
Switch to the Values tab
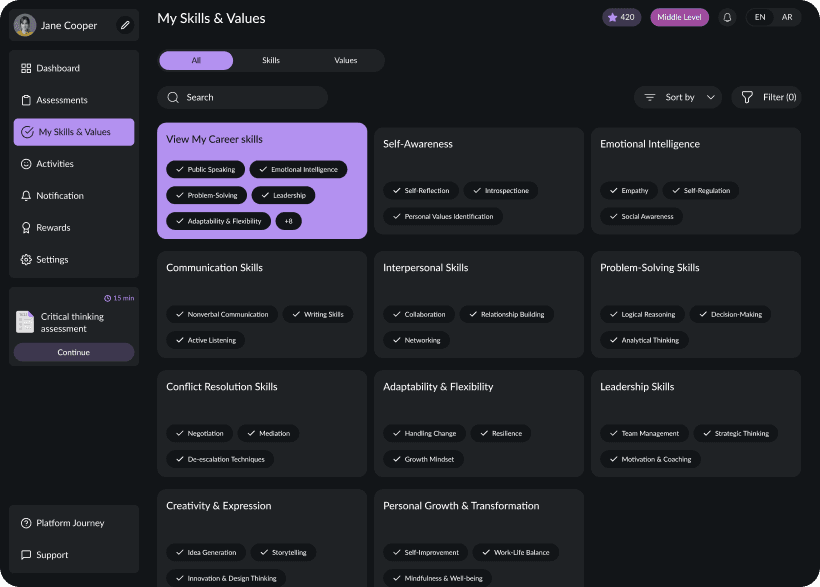tap(345, 60)
